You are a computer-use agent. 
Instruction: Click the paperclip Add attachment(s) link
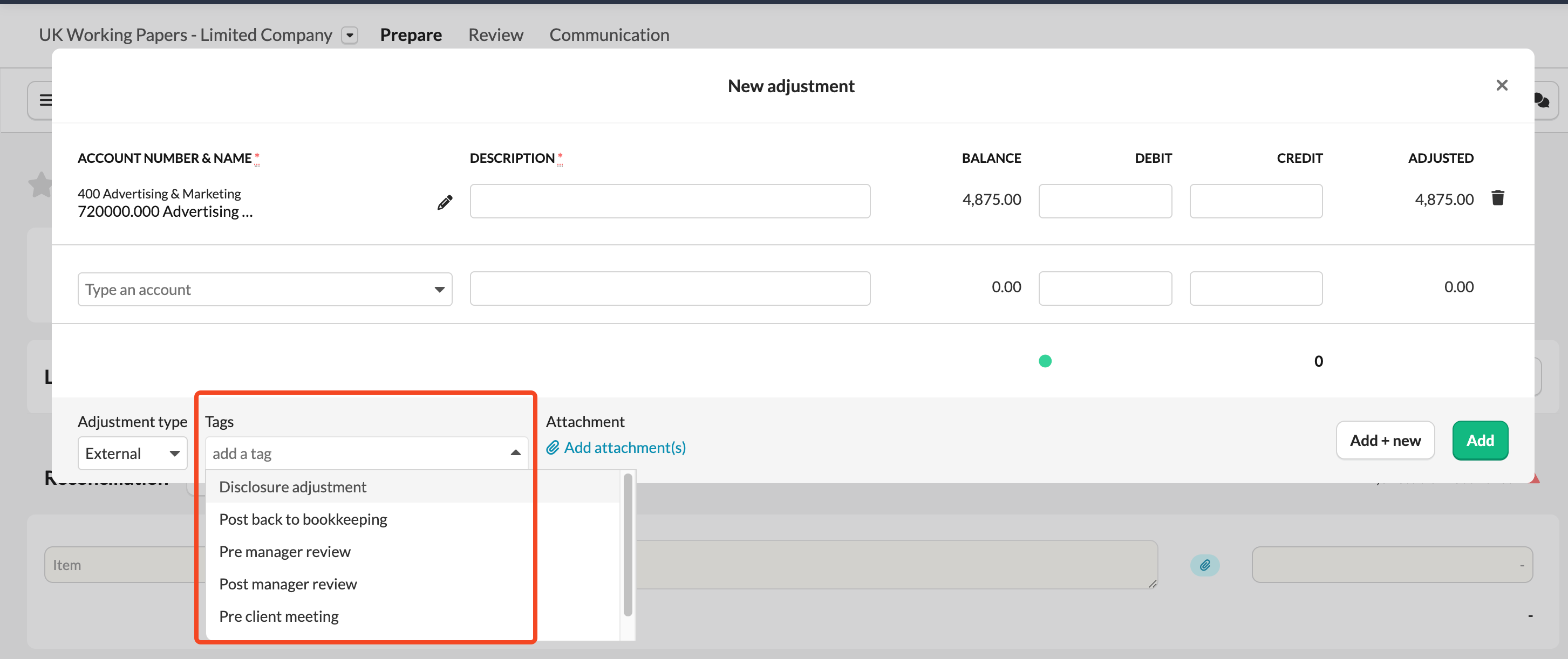616,447
